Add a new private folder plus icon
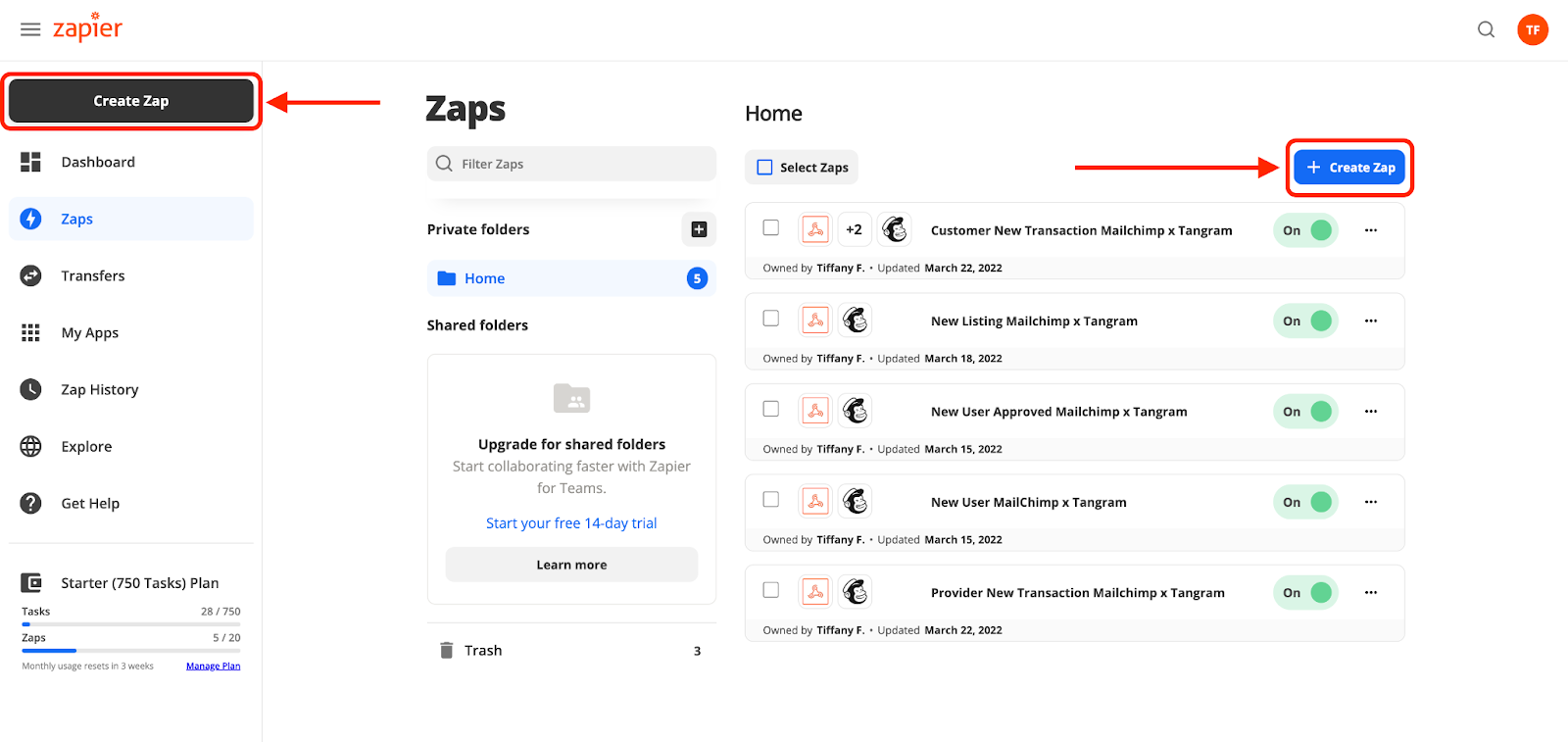Screen dimensions: 1568x742 [x=699, y=229]
